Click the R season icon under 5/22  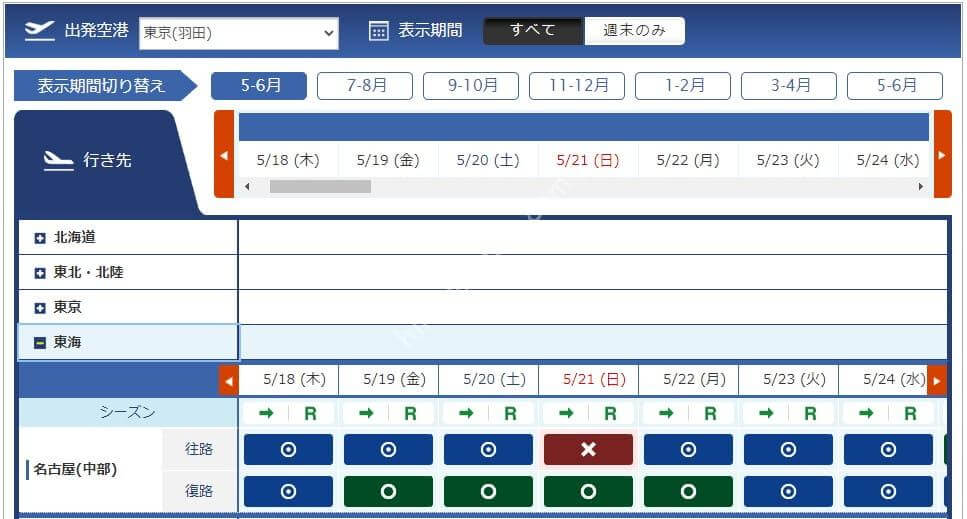[x=710, y=414]
